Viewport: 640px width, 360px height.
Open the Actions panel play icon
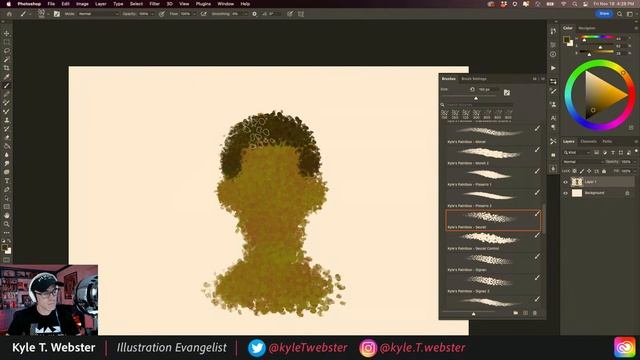553,68
